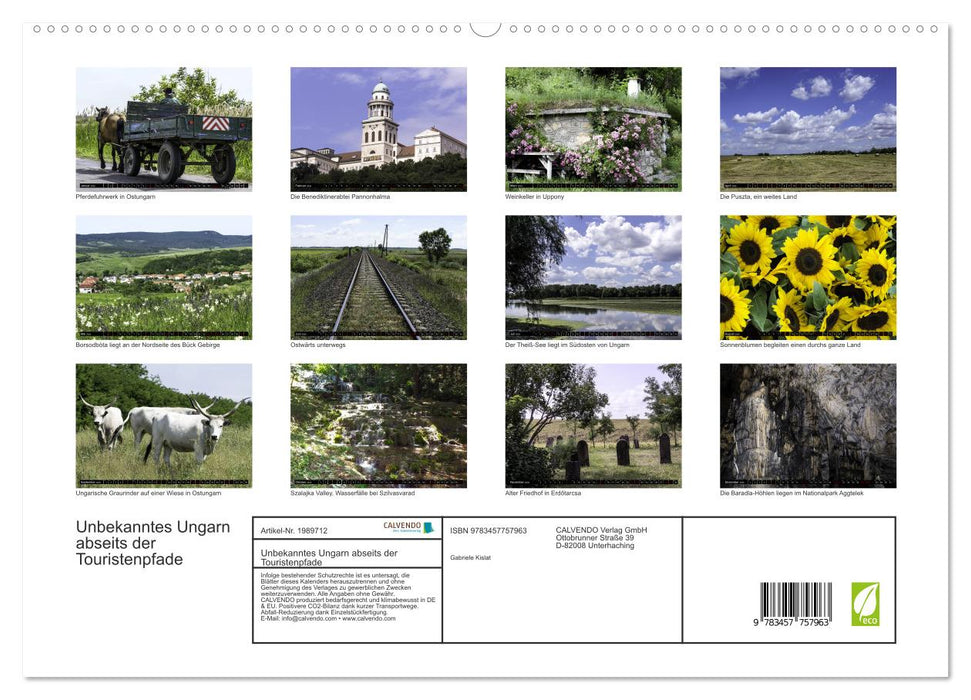Click the CALVENDO Verlag GmbH address block
Viewport: 971px width, 700px height.
click(x=600, y=538)
